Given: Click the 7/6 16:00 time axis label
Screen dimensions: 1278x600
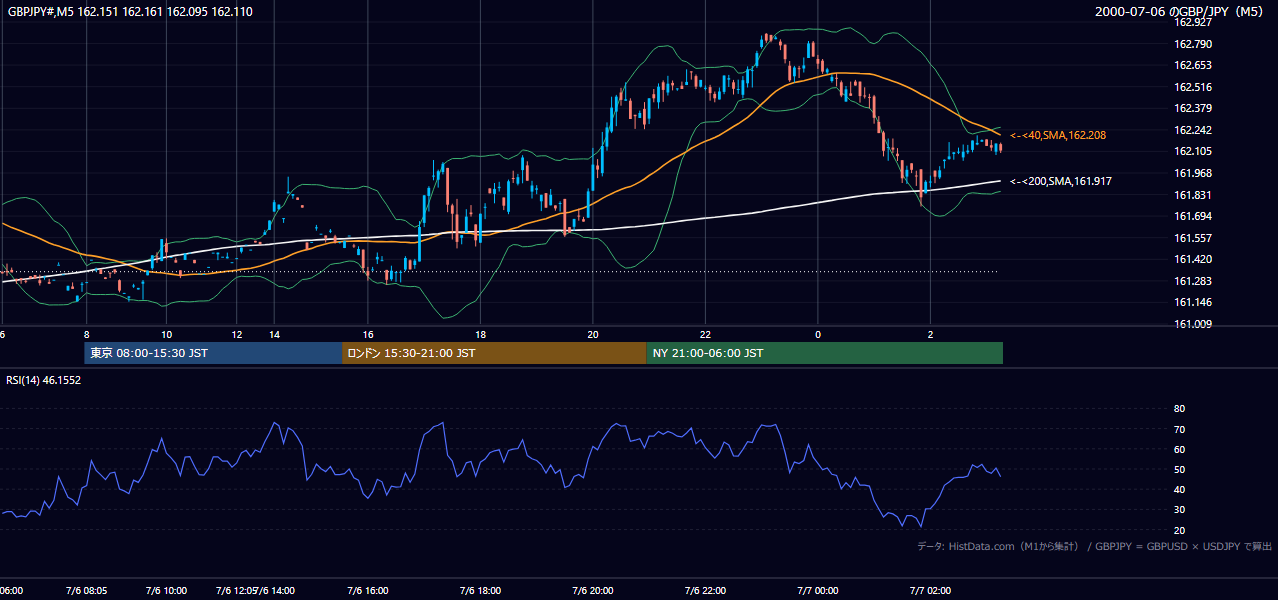Looking at the screenshot, I should (367, 590).
